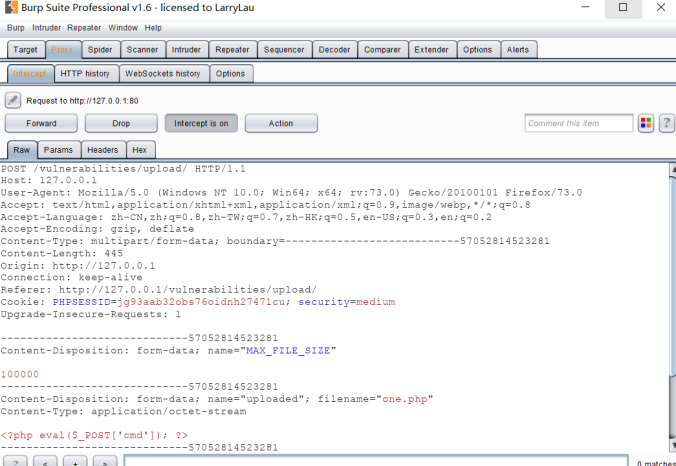Switch to the Decoder tab

pos(334,50)
